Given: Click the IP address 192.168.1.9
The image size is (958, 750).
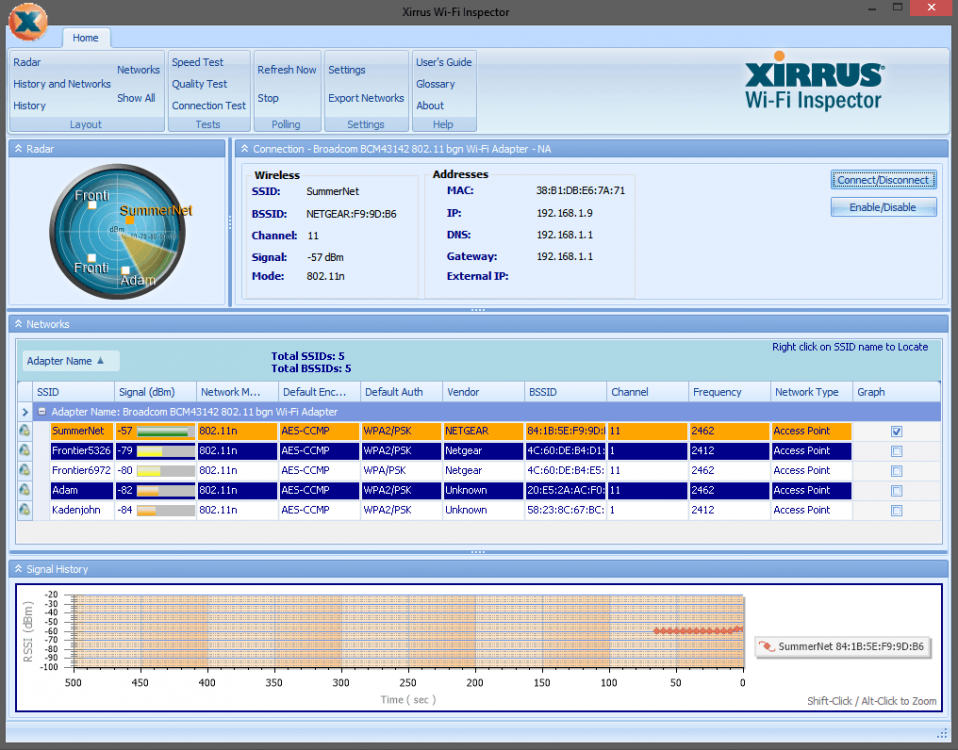Looking at the screenshot, I should coord(565,213).
